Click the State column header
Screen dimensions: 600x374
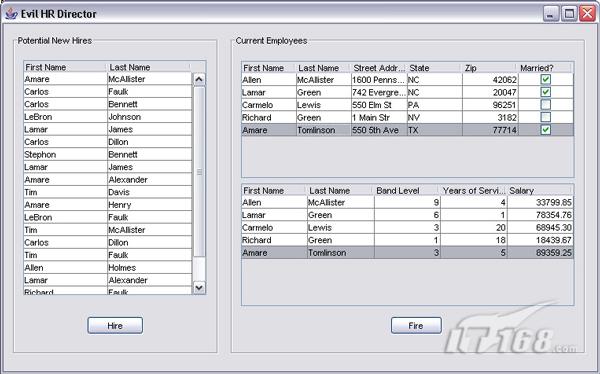tap(435, 68)
